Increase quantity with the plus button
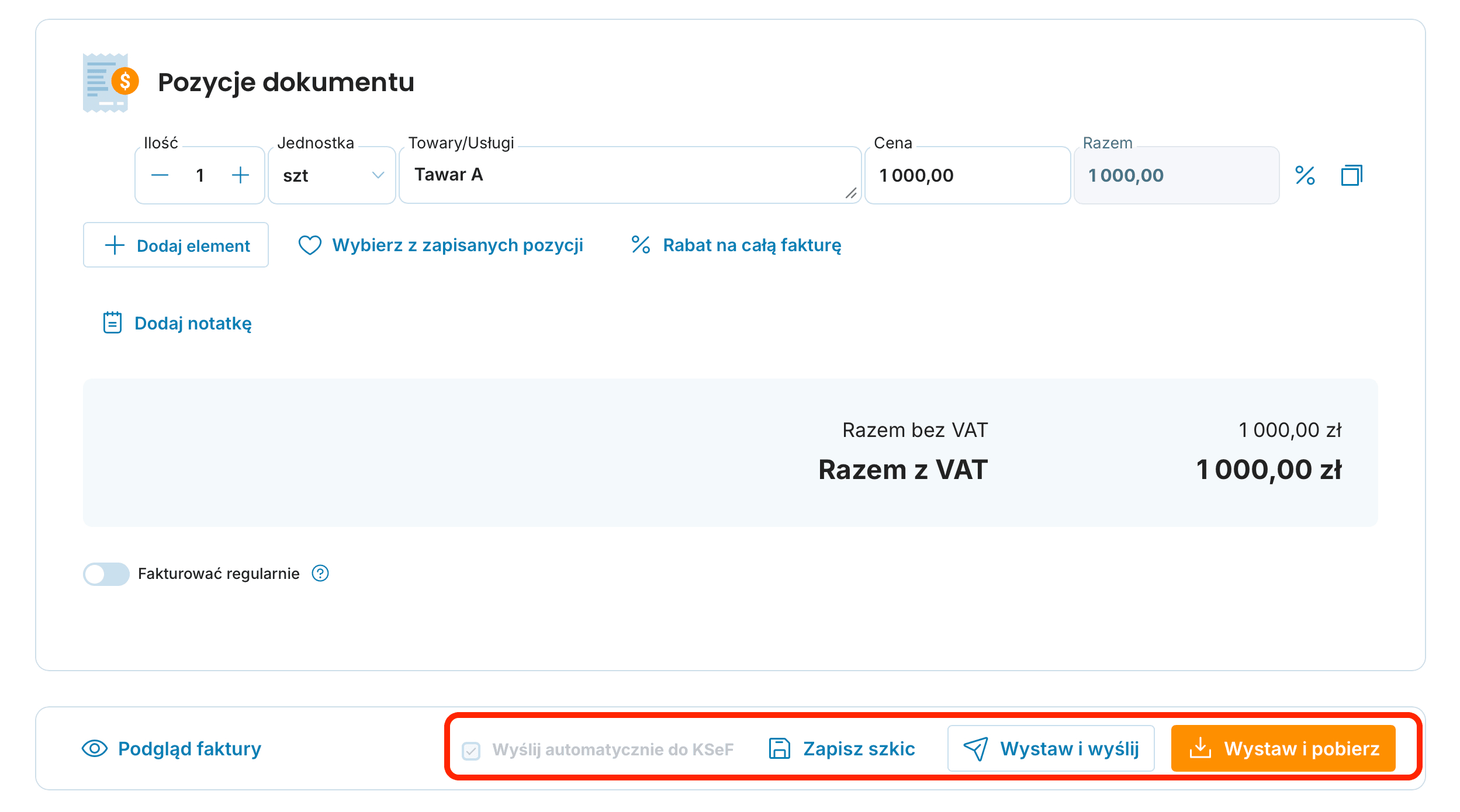The width and height of the screenshot is (1460, 812). (240, 175)
